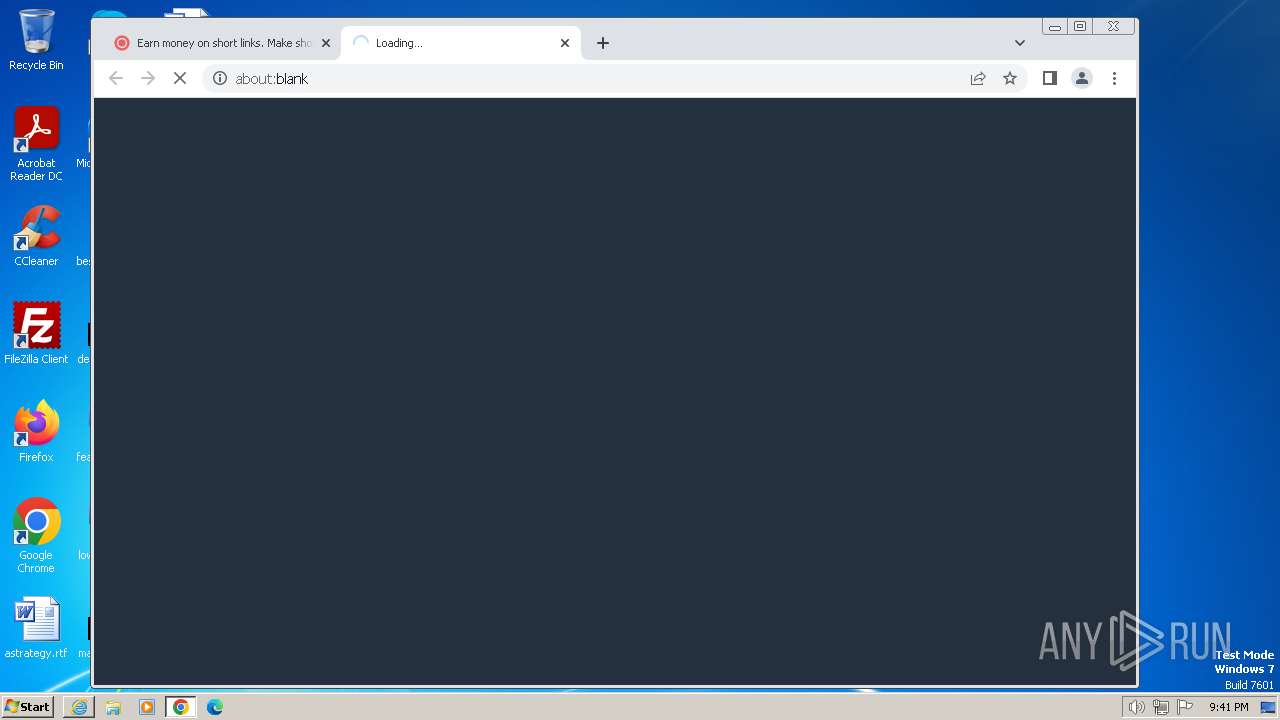Image resolution: width=1280 pixels, height=720 pixels.
Task: Show the clock reading 9:41 PM
Action: click(1228, 707)
